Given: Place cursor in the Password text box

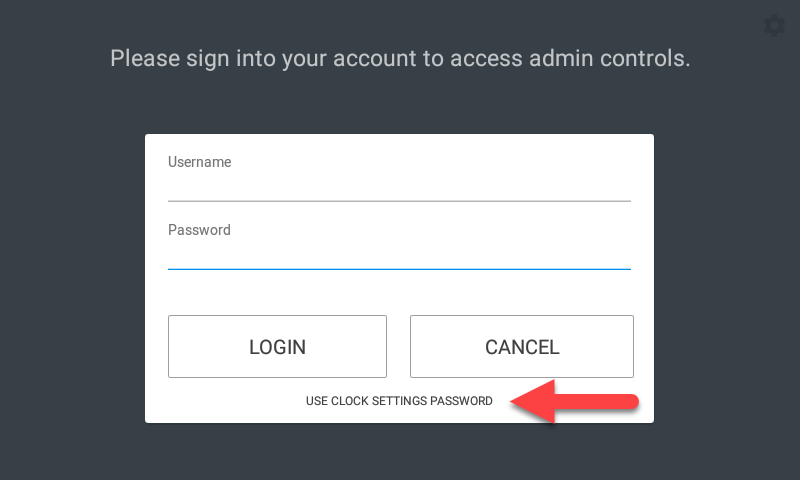Looking at the screenshot, I should pyautogui.click(x=399, y=254).
